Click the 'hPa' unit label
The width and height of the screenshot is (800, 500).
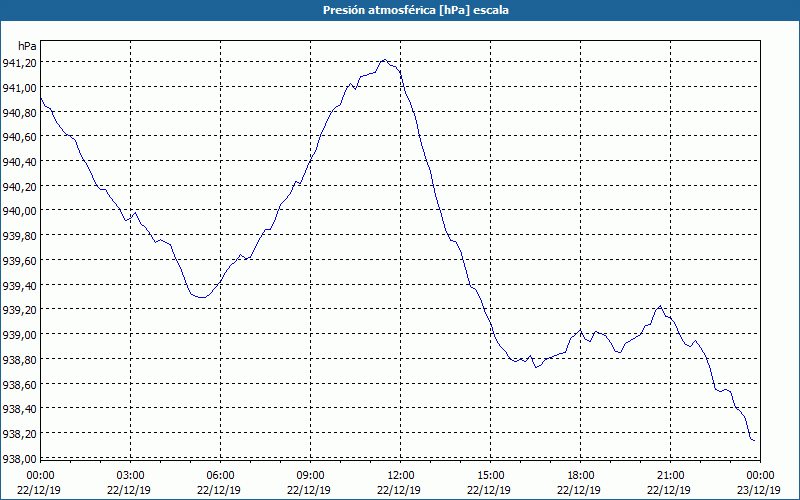27,46
